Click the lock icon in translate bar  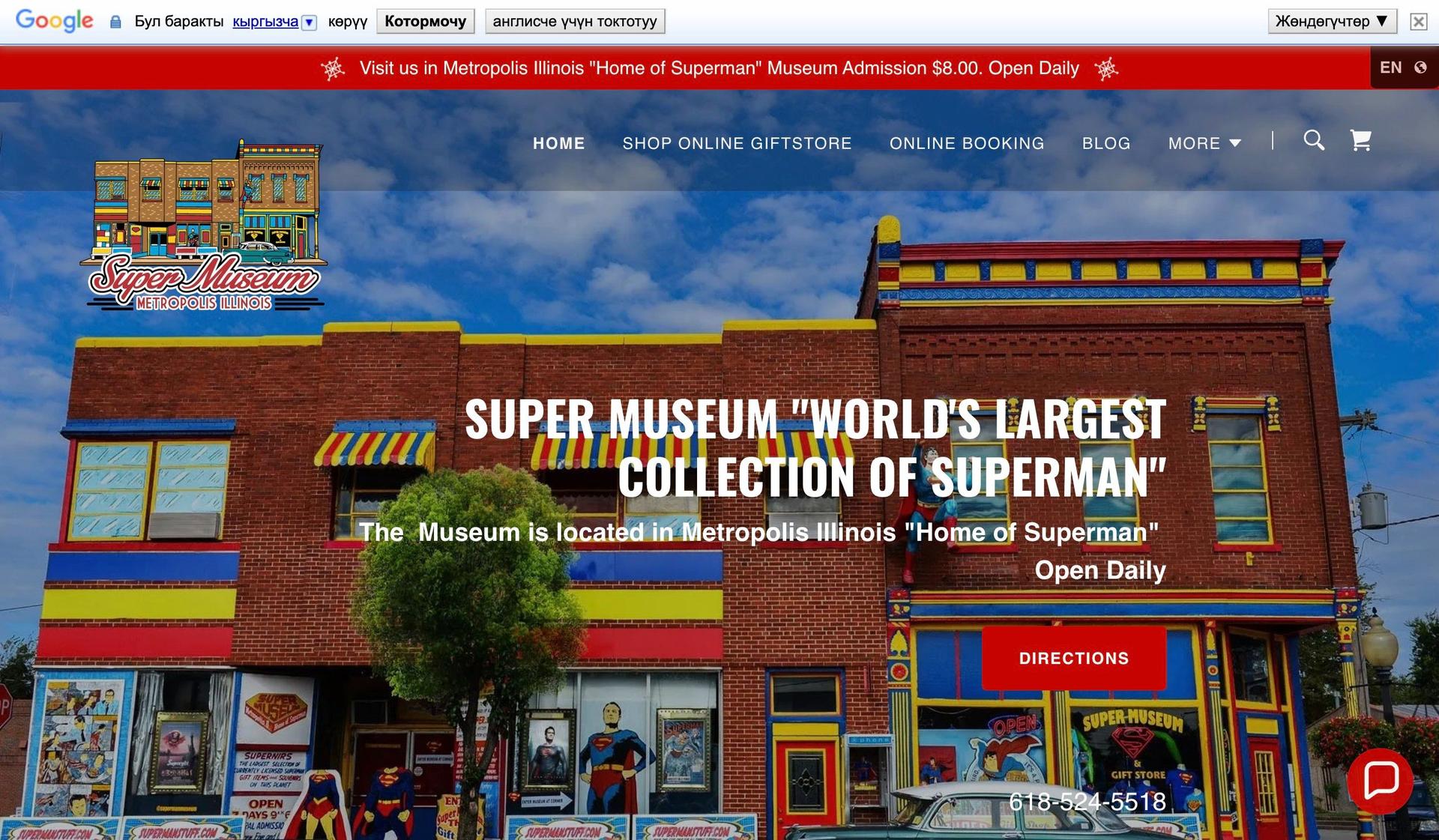point(115,22)
